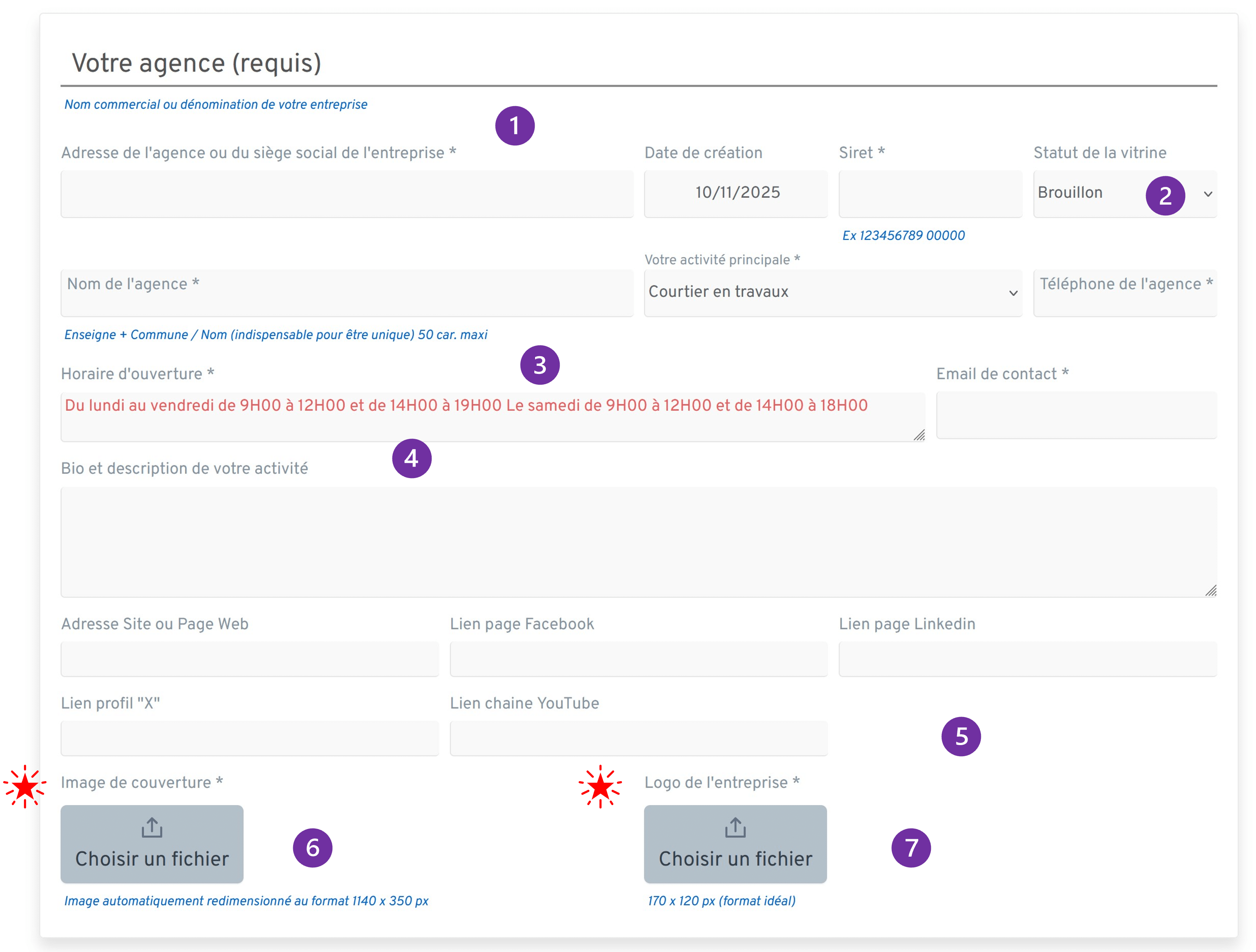Click the upload icon under Image de couverture

pyautogui.click(x=152, y=828)
